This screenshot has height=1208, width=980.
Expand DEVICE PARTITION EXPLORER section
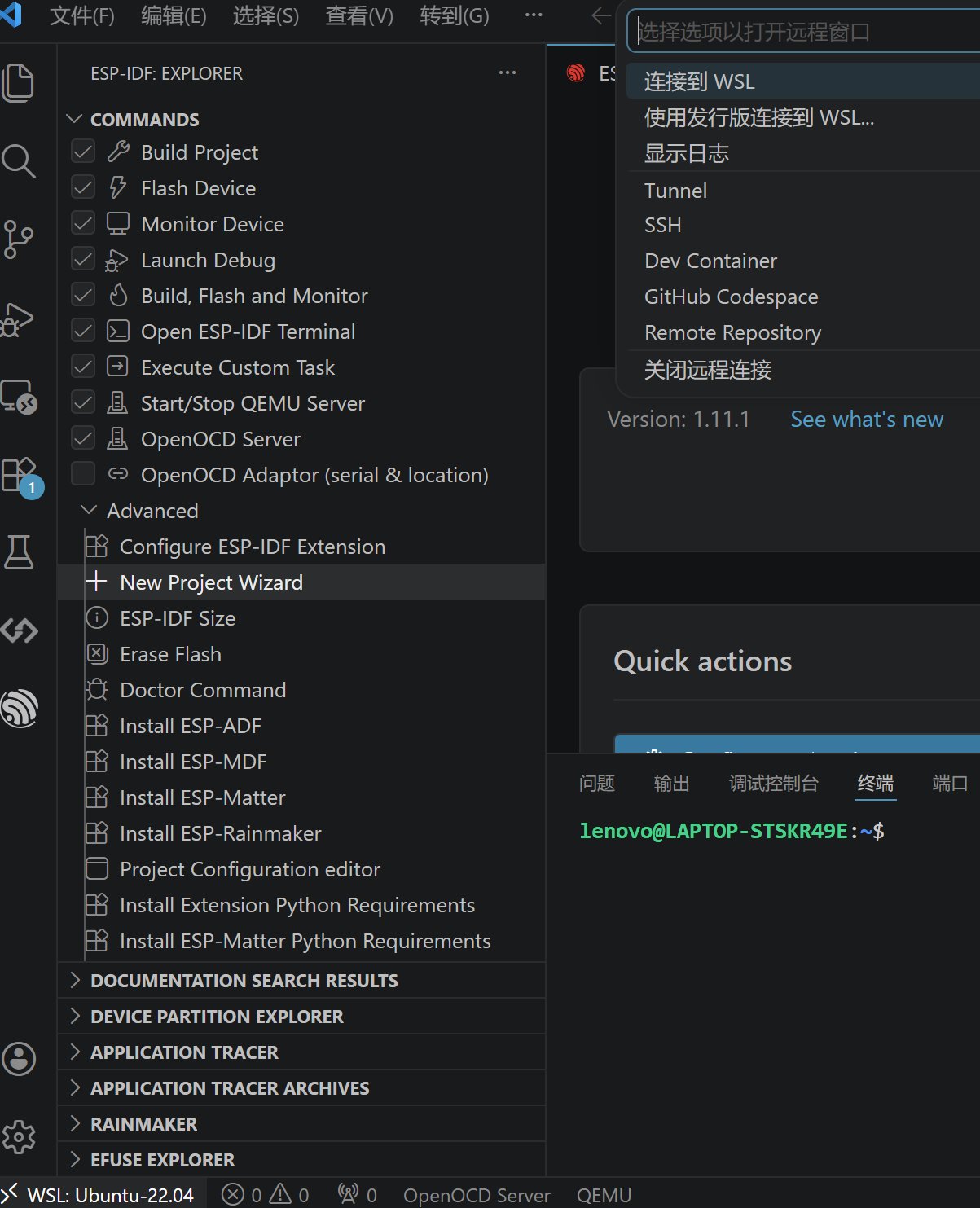[75, 1016]
